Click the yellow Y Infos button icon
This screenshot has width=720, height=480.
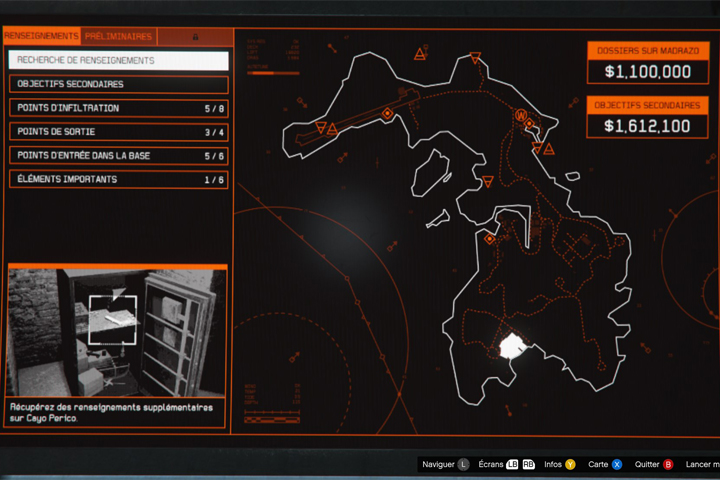click(570, 464)
